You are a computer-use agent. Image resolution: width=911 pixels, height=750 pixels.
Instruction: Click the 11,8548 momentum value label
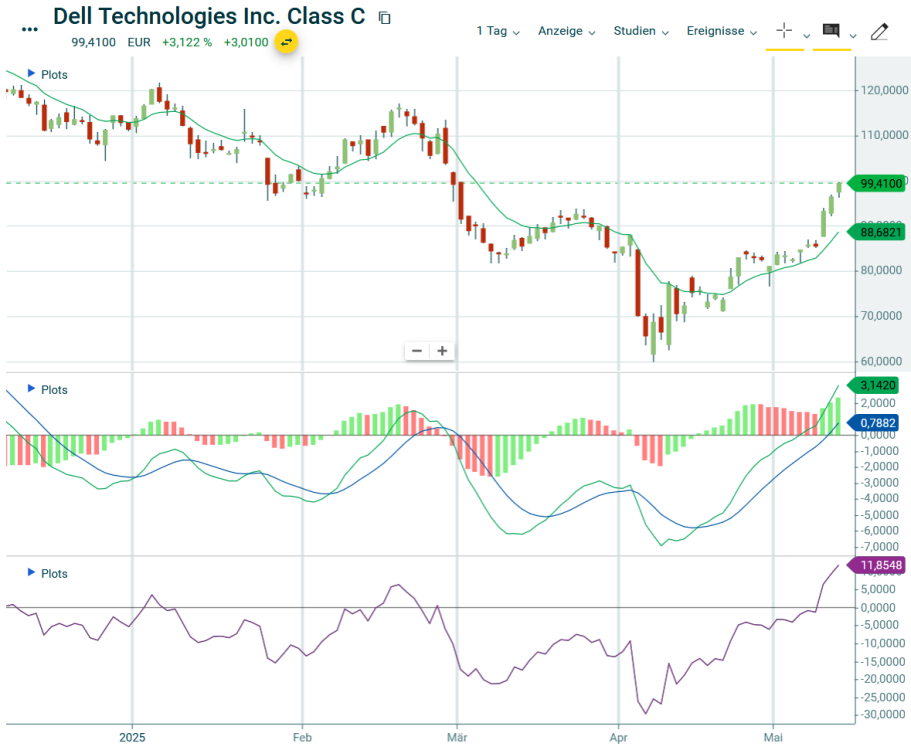[877, 565]
